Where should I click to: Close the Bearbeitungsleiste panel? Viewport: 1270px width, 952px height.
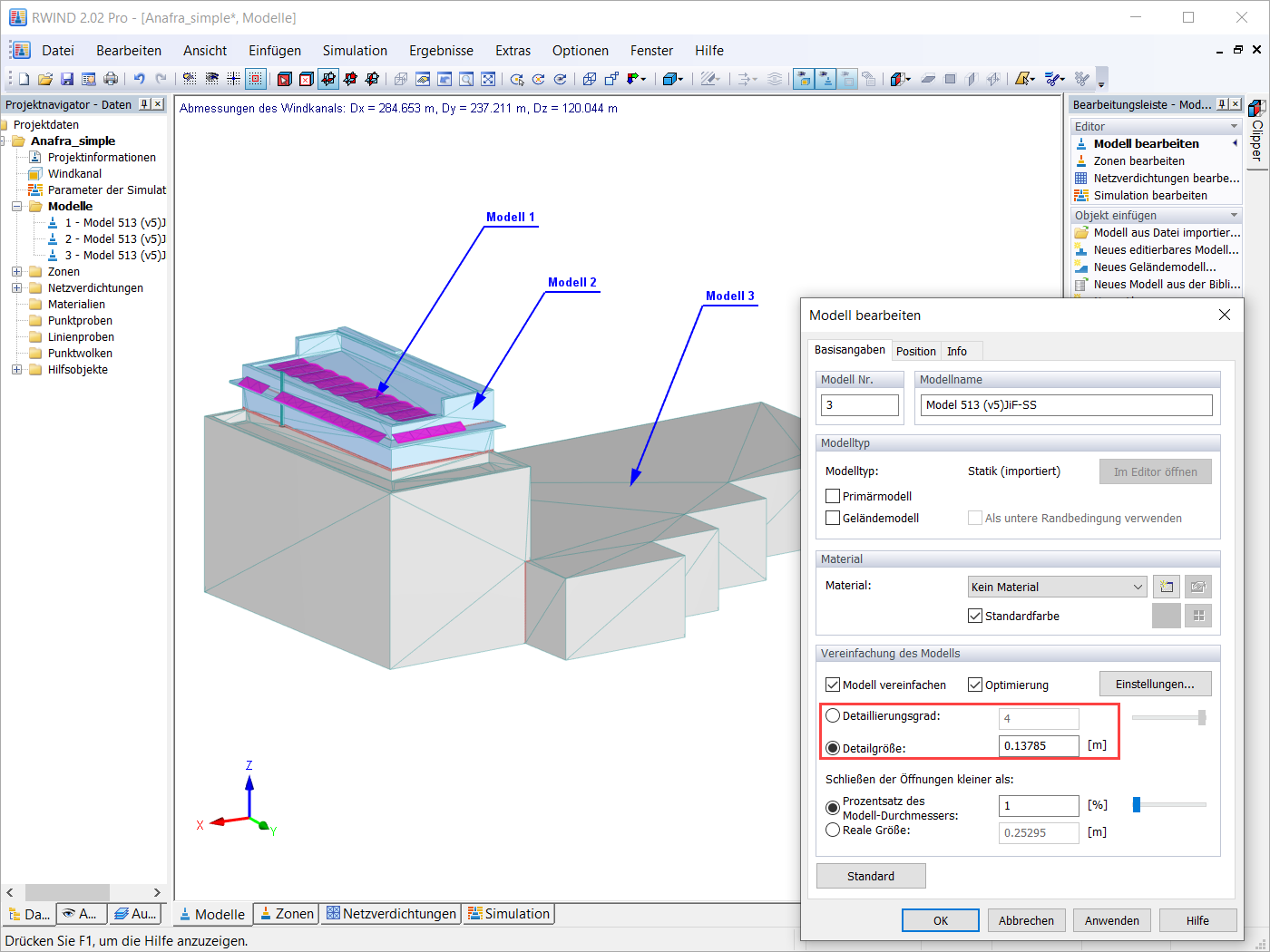click(x=1236, y=104)
